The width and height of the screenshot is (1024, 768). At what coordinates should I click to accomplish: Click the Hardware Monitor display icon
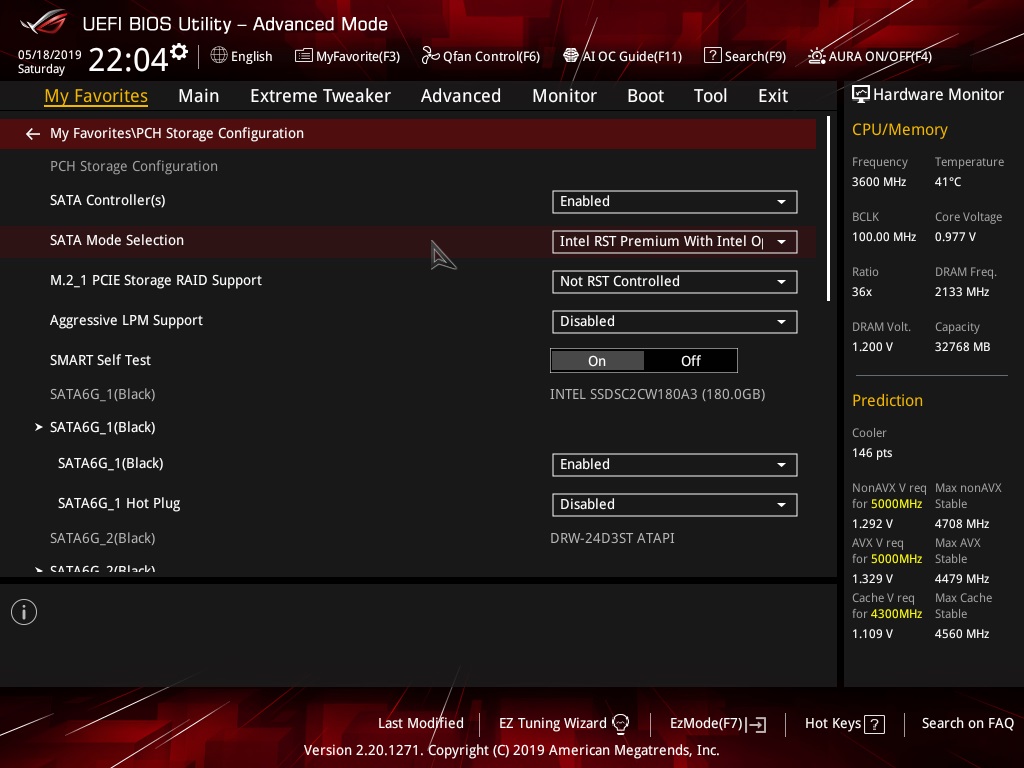(x=861, y=94)
